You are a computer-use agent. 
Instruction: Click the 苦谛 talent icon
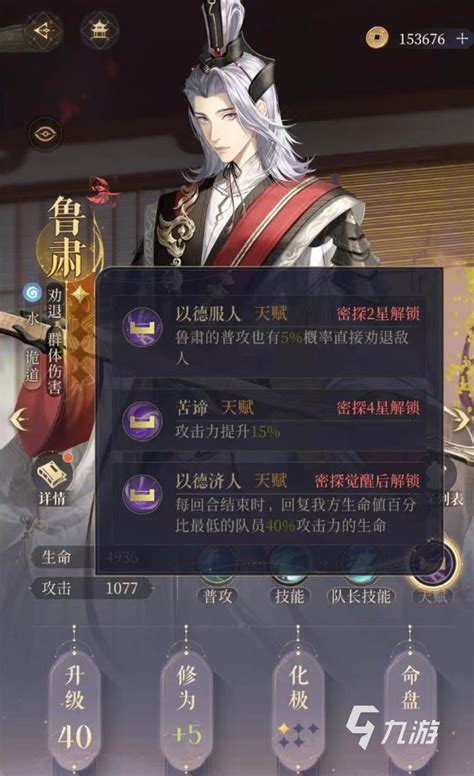click(142, 420)
